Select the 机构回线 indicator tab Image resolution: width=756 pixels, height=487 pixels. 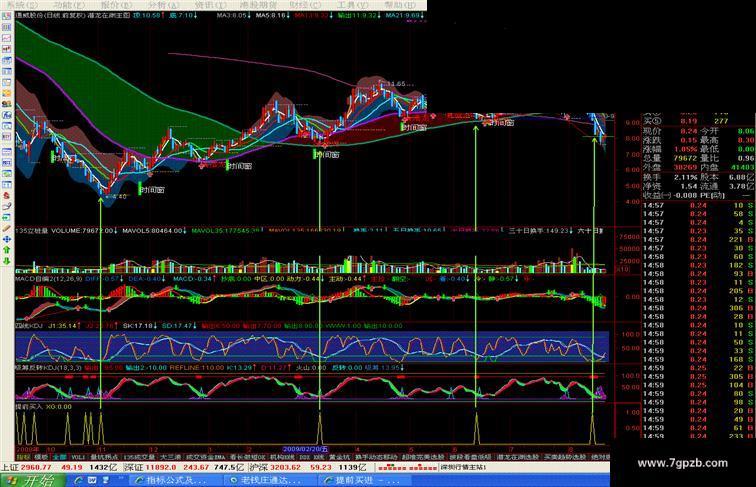(283, 457)
